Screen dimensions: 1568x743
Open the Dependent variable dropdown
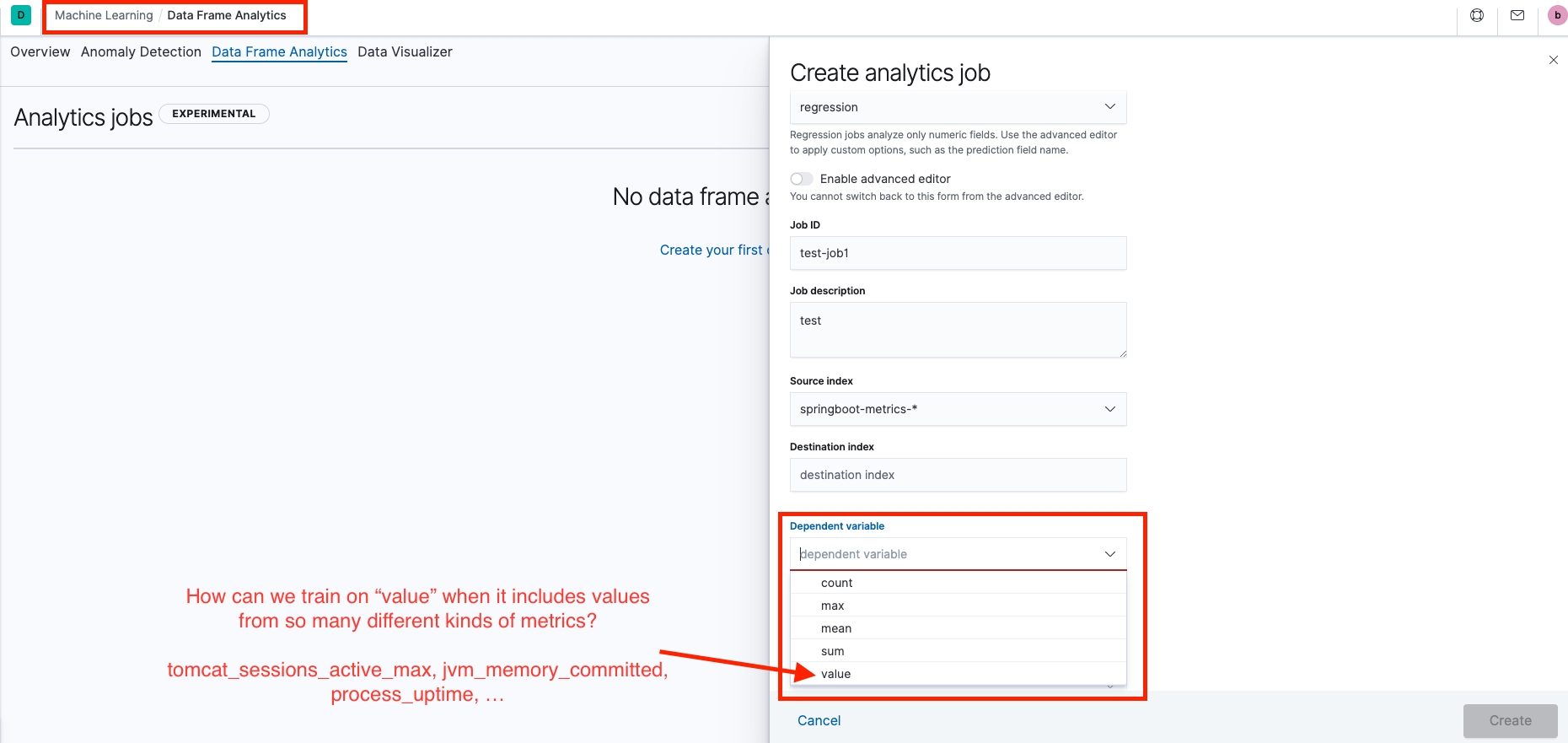pyautogui.click(x=958, y=553)
